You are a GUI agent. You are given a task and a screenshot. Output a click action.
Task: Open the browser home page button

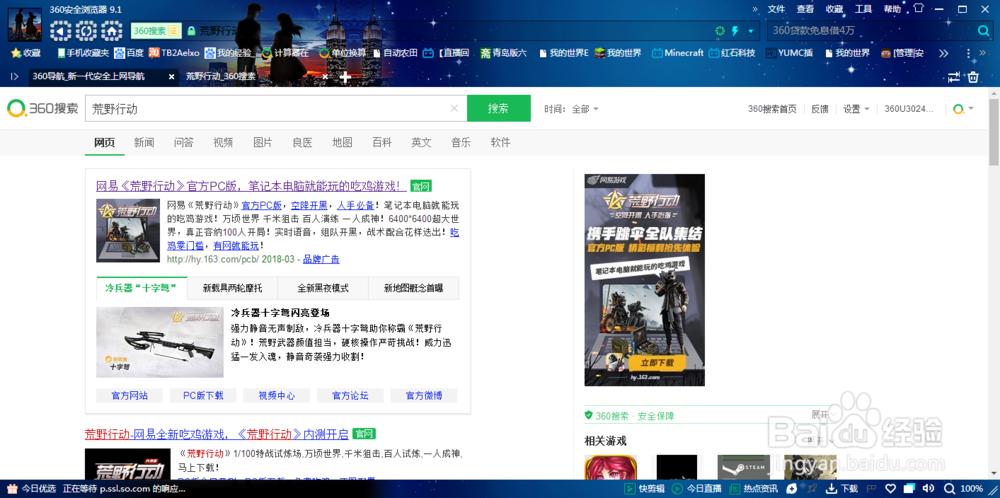point(111,31)
